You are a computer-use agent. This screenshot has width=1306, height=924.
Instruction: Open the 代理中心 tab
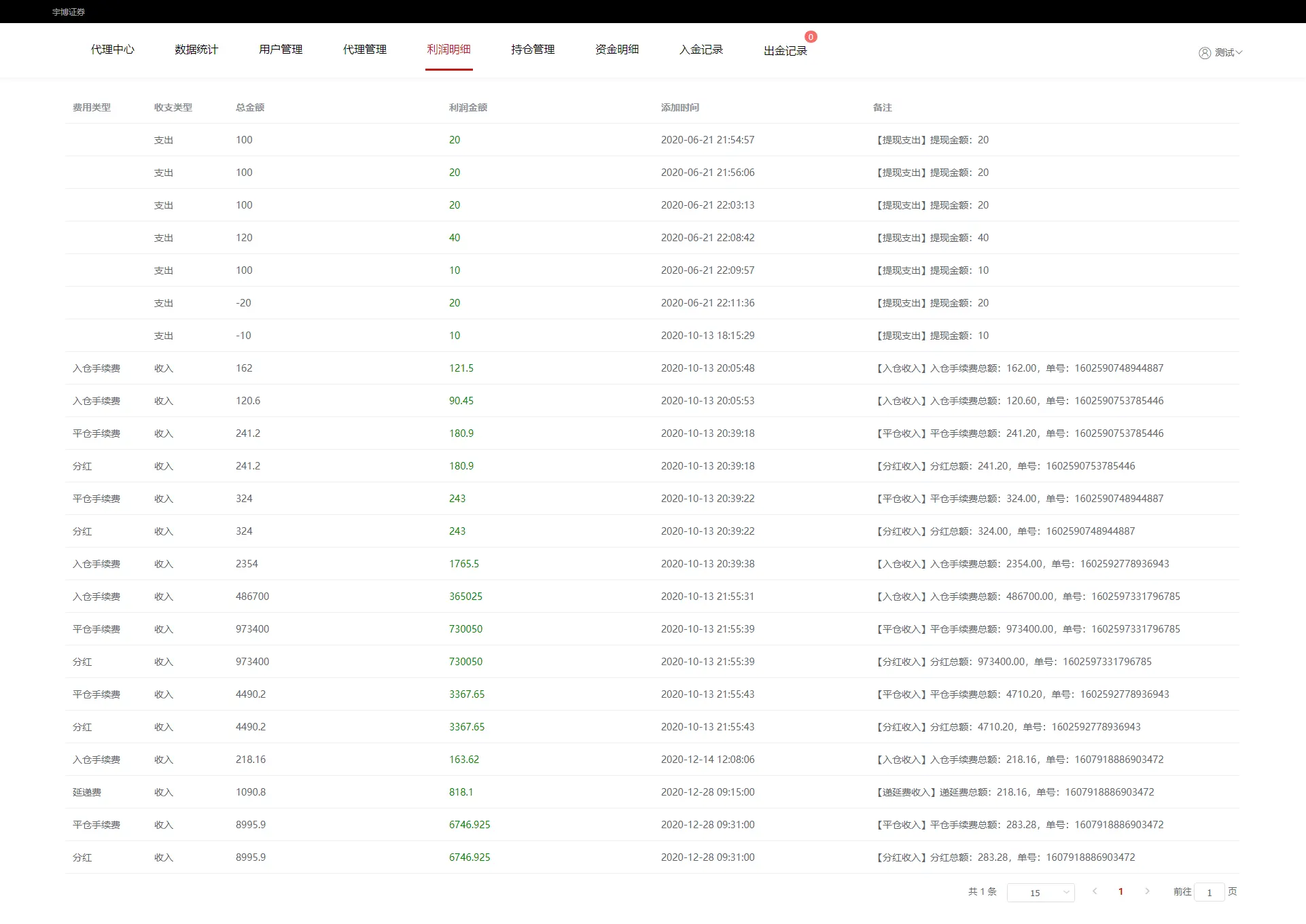click(113, 50)
